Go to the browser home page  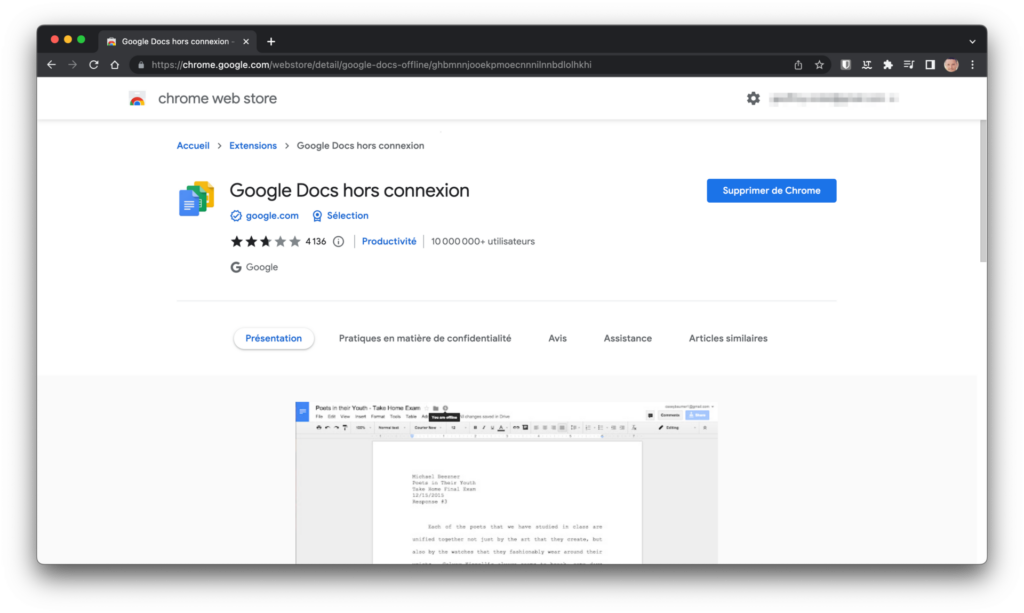115,65
